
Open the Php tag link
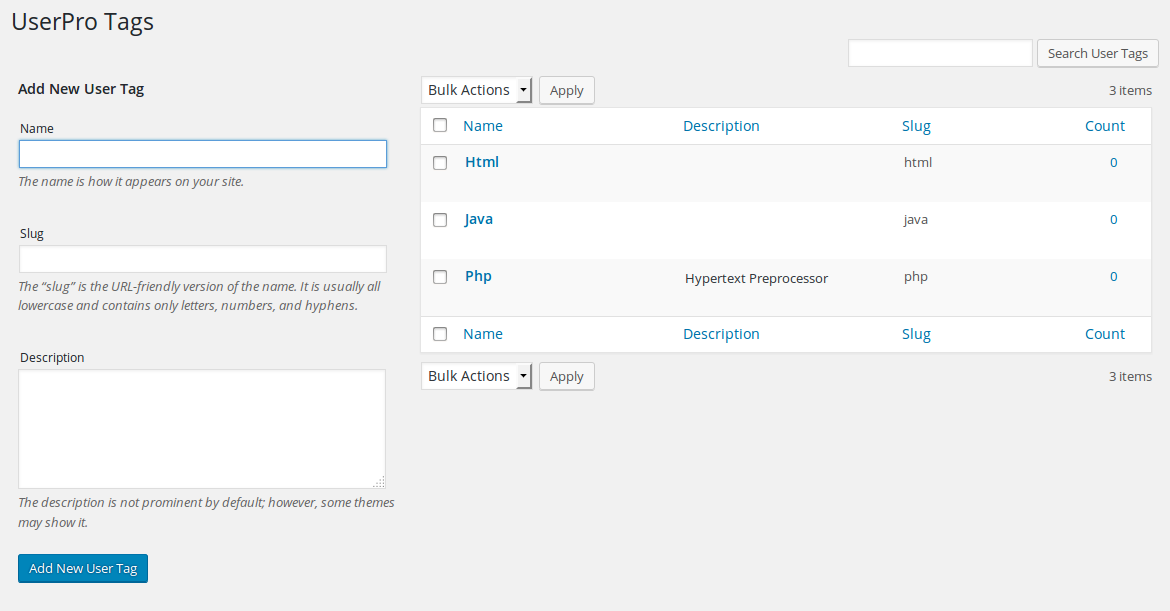[x=478, y=276]
